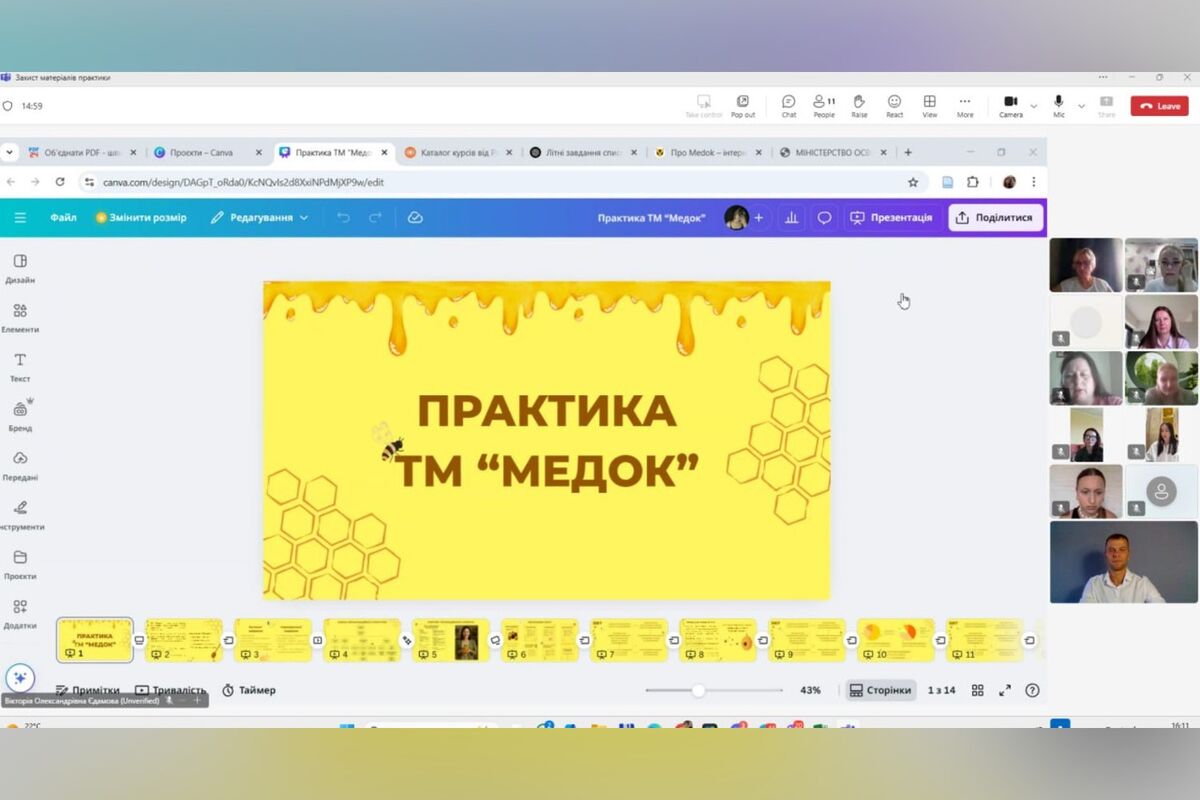Adjust the zoom slider handle
The image size is (1200, 800).
coord(698,690)
